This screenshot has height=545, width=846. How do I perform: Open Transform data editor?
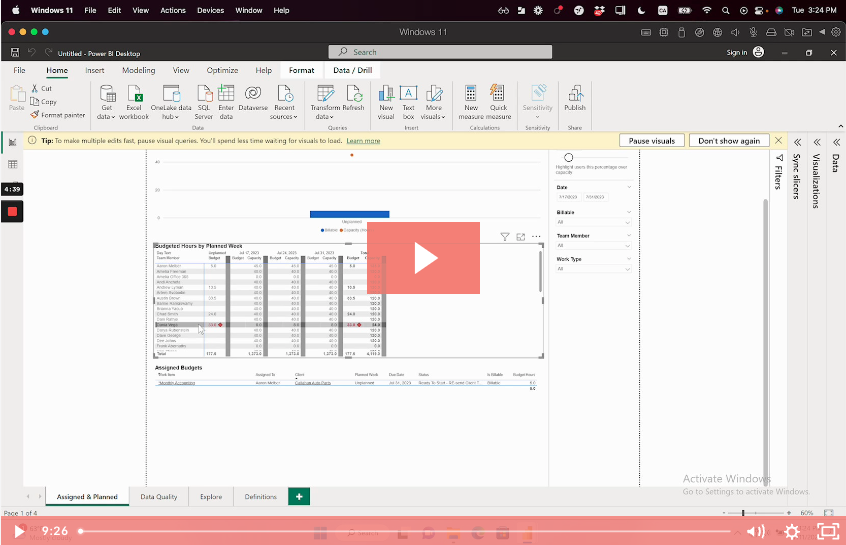(x=325, y=102)
